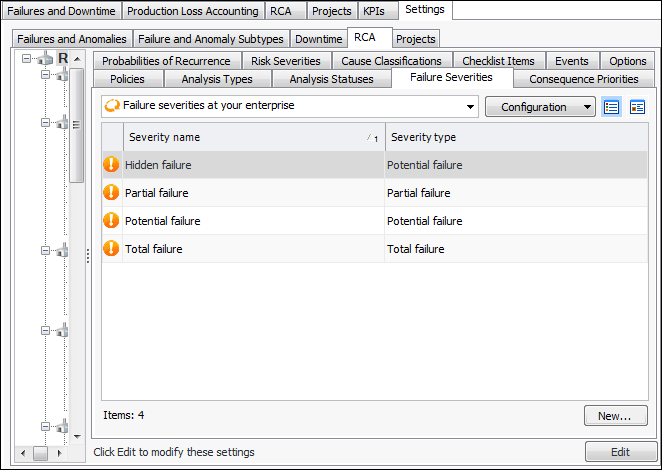
Task: Collapse the root tree node
Action: click(29, 59)
